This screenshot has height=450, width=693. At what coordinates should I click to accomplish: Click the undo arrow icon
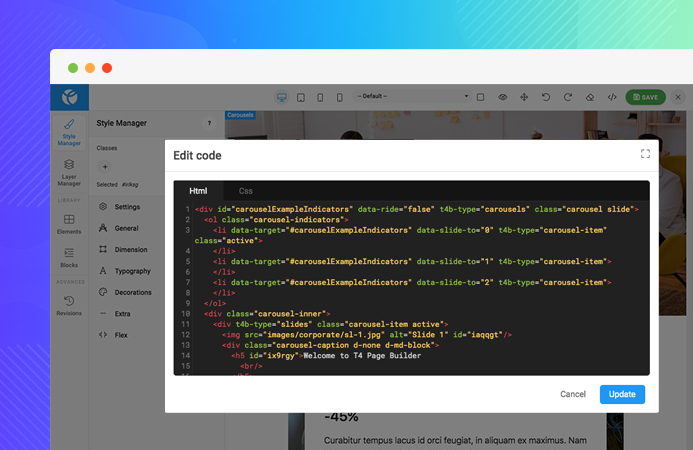click(545, 97)
